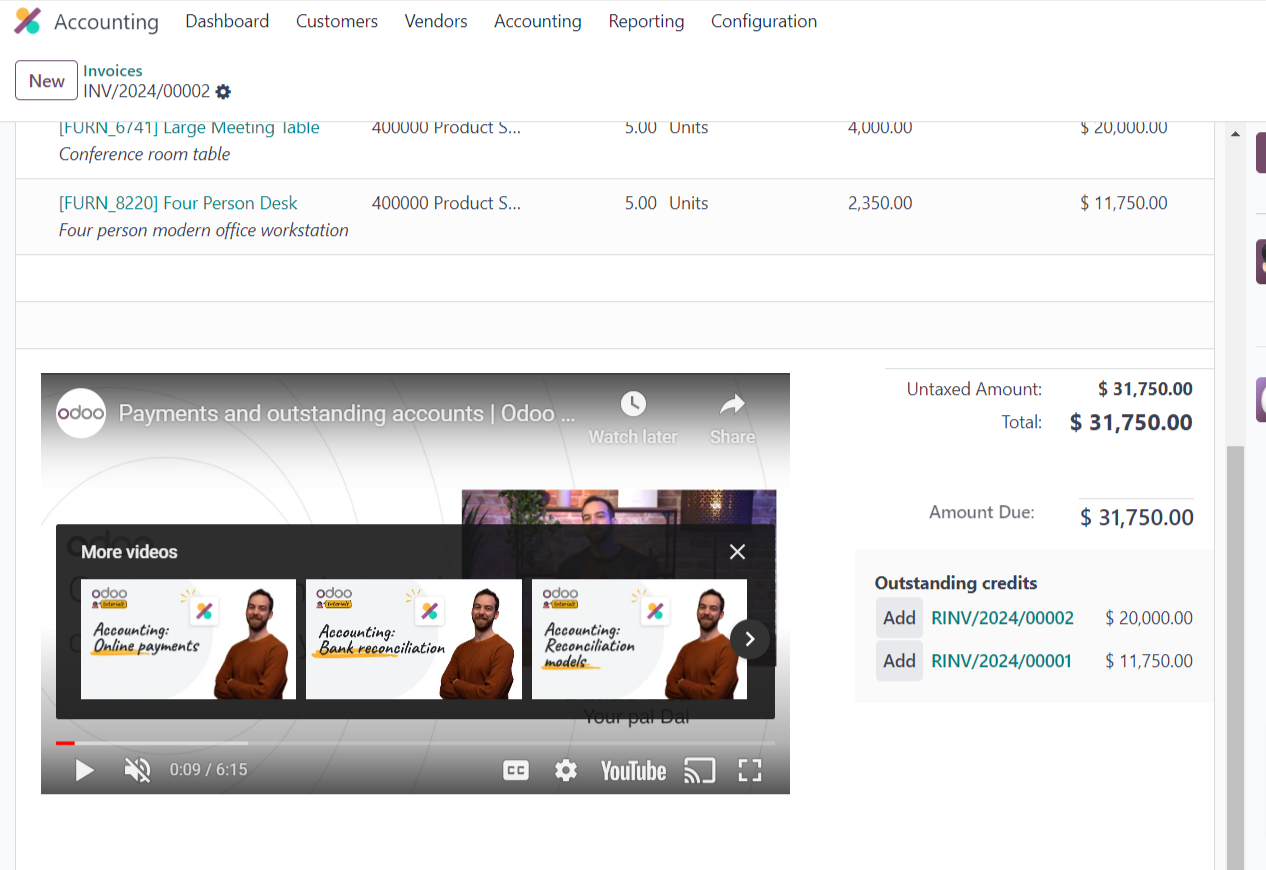Screen dimensions: 1266x870
Task: Click the Odoo Accounting app logo
Action: point(28,21)
